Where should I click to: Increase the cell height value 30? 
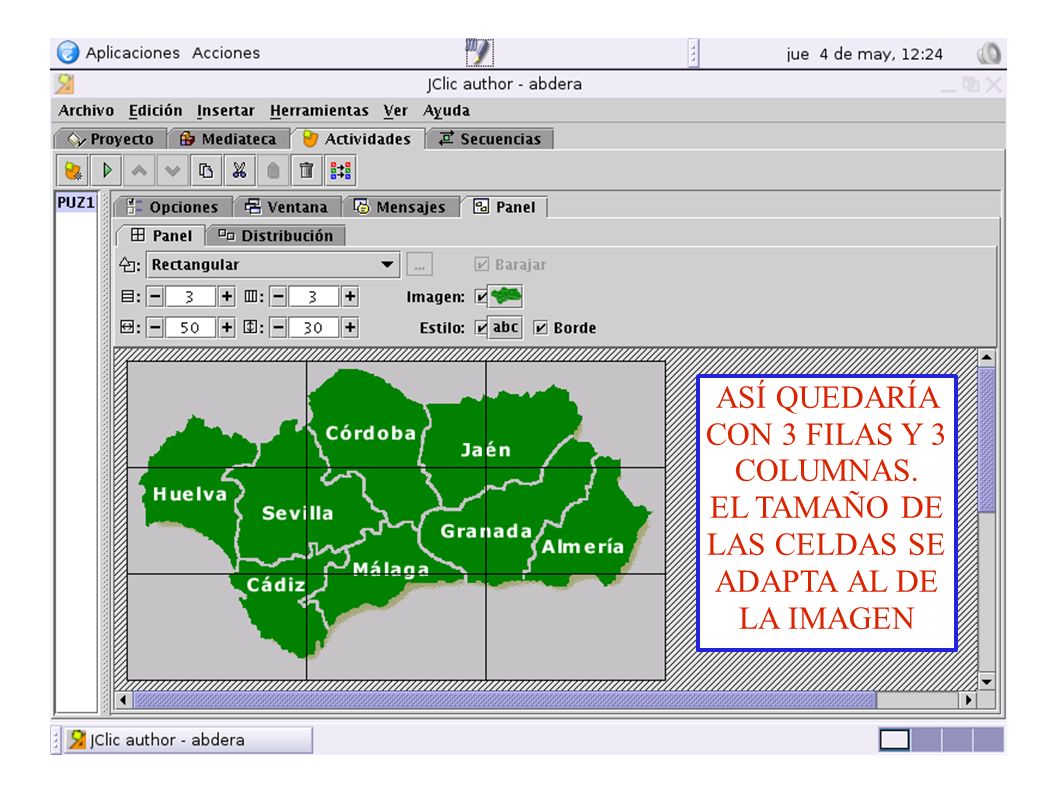pos(350,327)
